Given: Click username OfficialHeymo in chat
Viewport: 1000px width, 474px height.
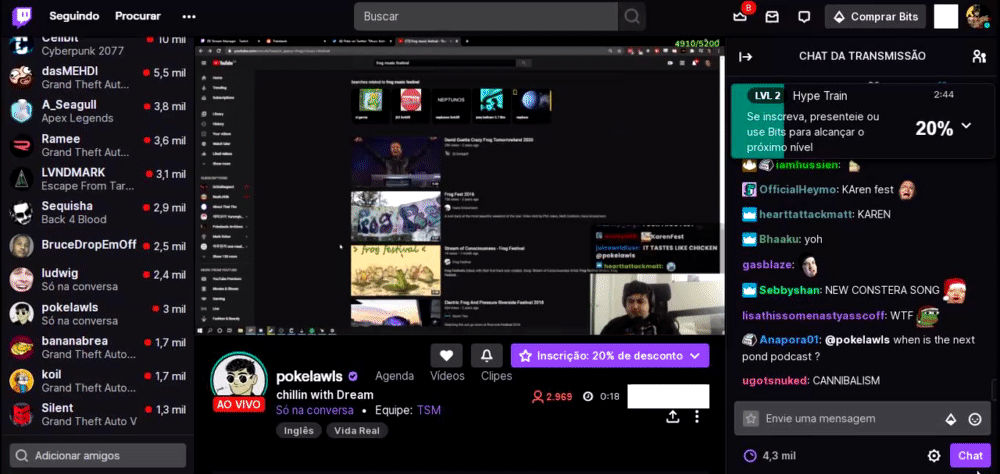Looking at the screenshot, I should tap(797, 189).
